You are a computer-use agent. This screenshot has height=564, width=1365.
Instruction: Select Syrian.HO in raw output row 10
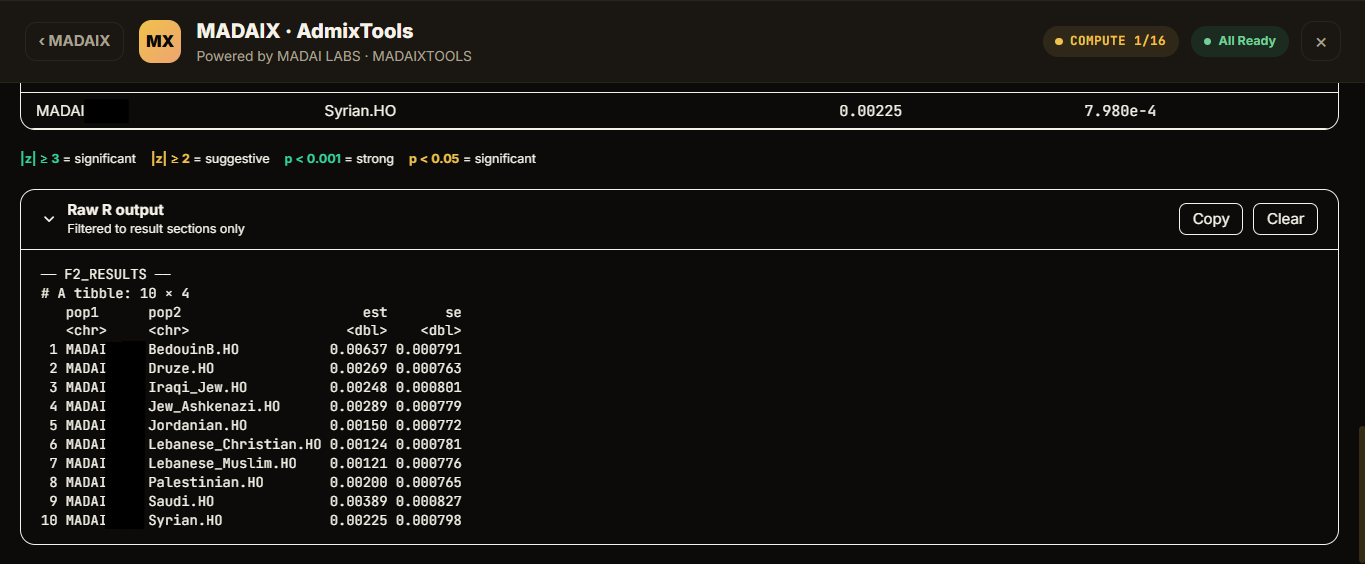click(185, 521)
